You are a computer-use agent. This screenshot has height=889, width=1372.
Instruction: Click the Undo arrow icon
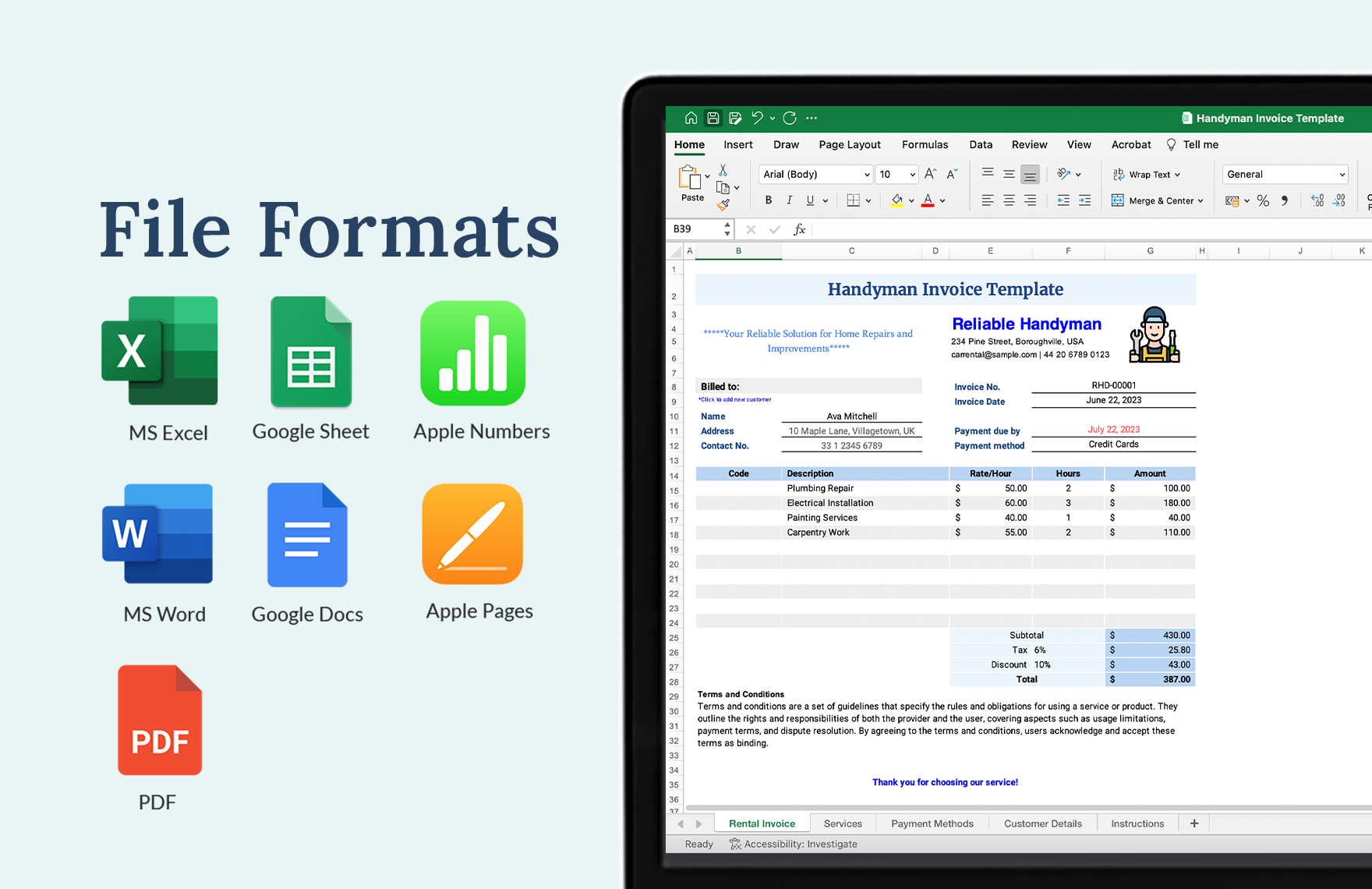[757, 118]
